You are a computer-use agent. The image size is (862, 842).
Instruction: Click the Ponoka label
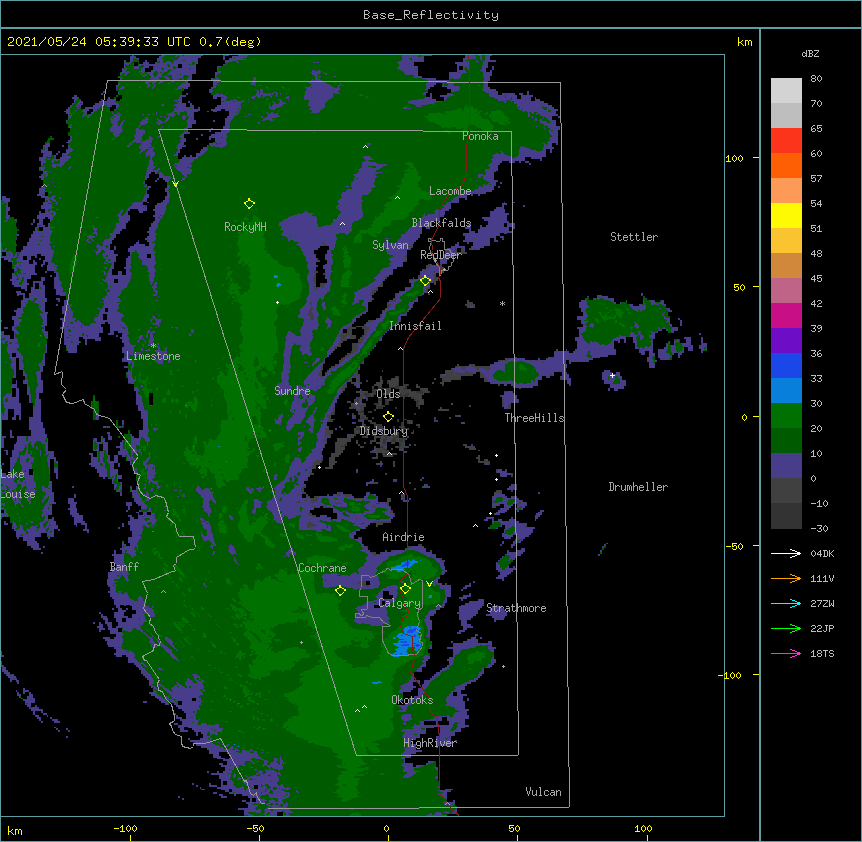[480, 136]
